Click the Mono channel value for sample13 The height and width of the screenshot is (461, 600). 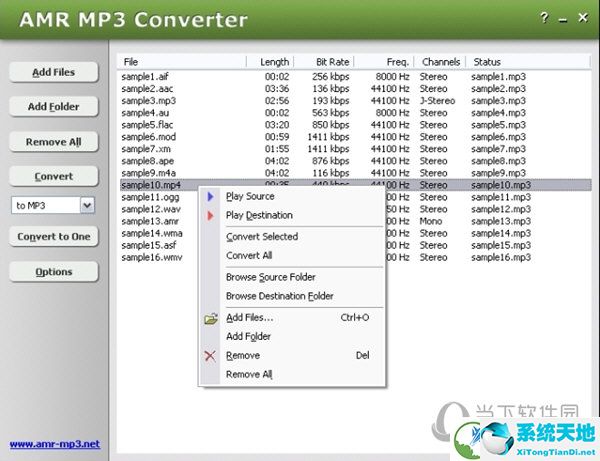431,222
